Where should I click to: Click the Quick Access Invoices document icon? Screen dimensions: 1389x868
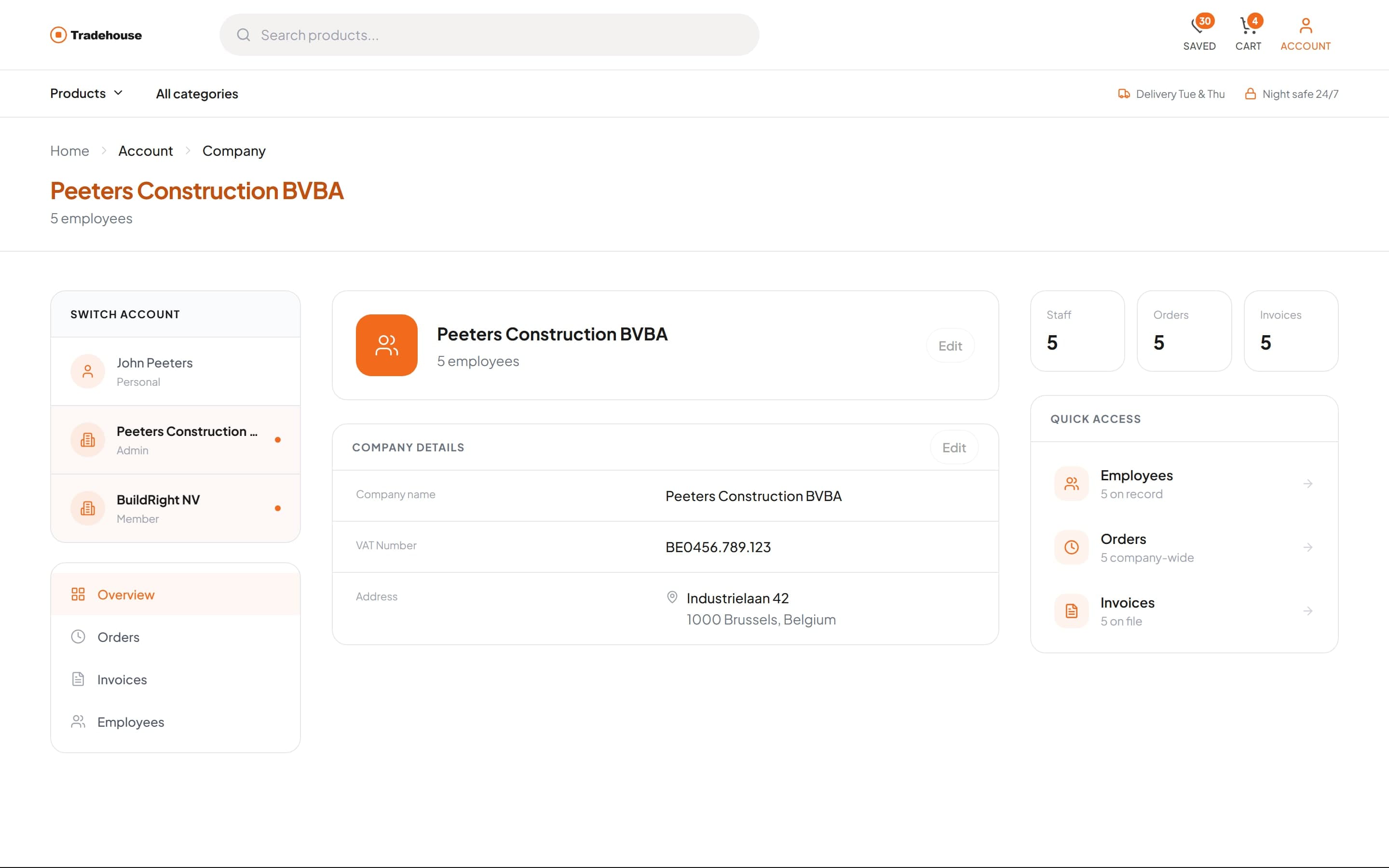coord(1072,611)
